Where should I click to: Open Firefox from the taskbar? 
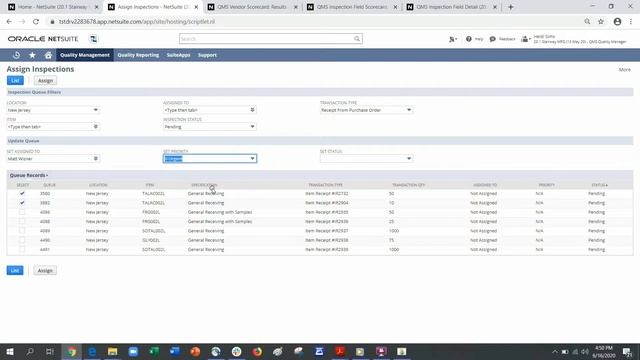pyautogui.click(x=257, y=351)
